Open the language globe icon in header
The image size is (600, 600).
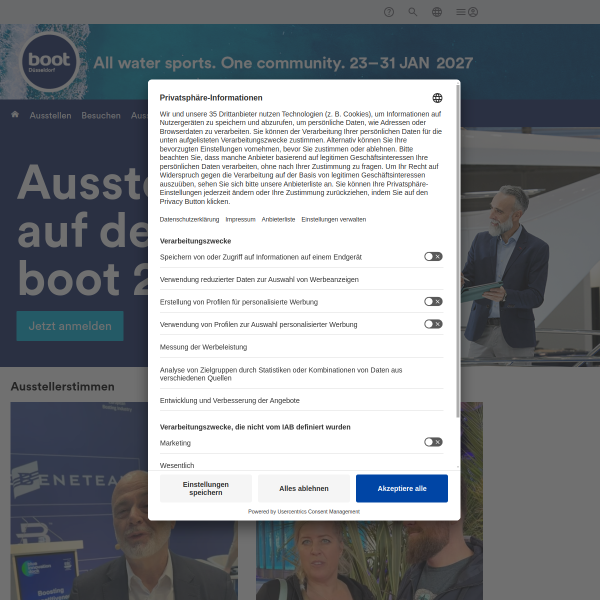coord(437,12)
